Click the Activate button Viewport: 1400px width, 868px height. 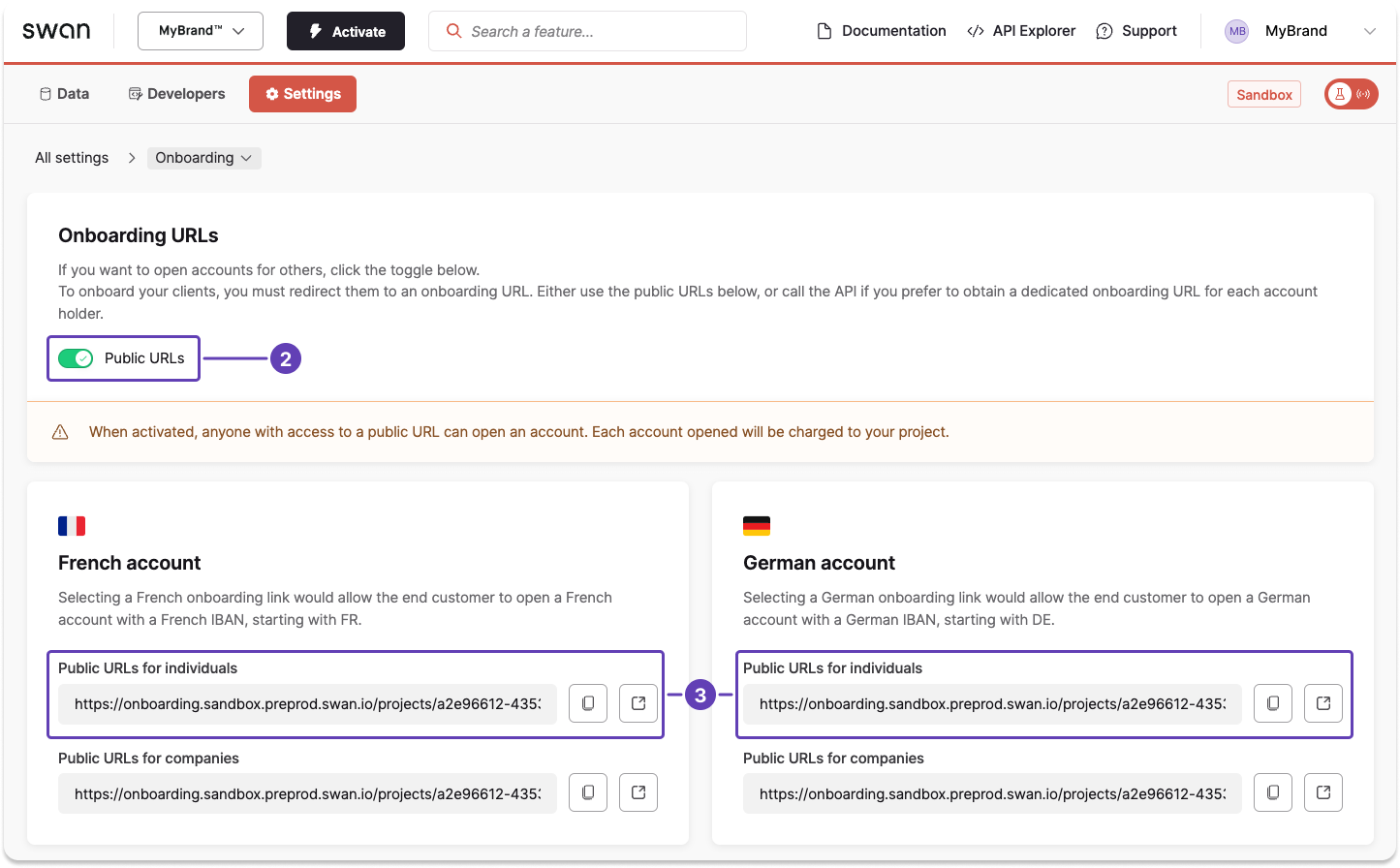(345, 30)
